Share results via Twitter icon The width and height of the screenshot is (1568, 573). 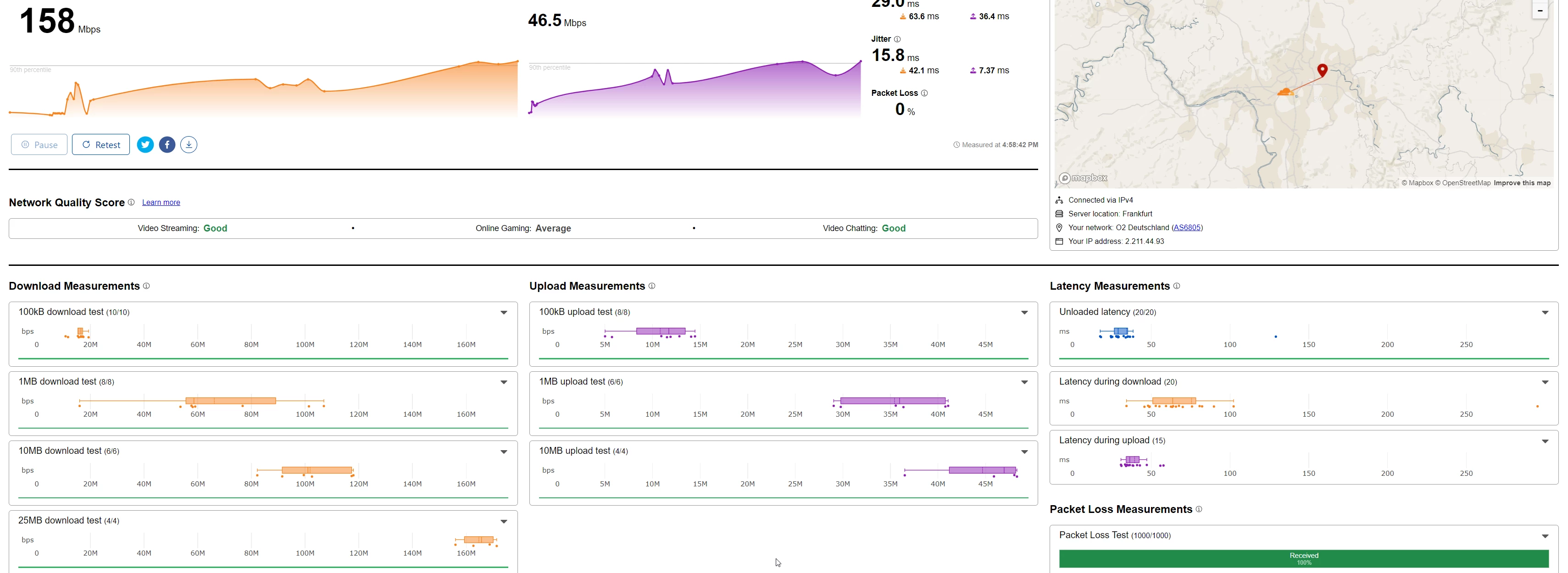(x=145, y=145)
